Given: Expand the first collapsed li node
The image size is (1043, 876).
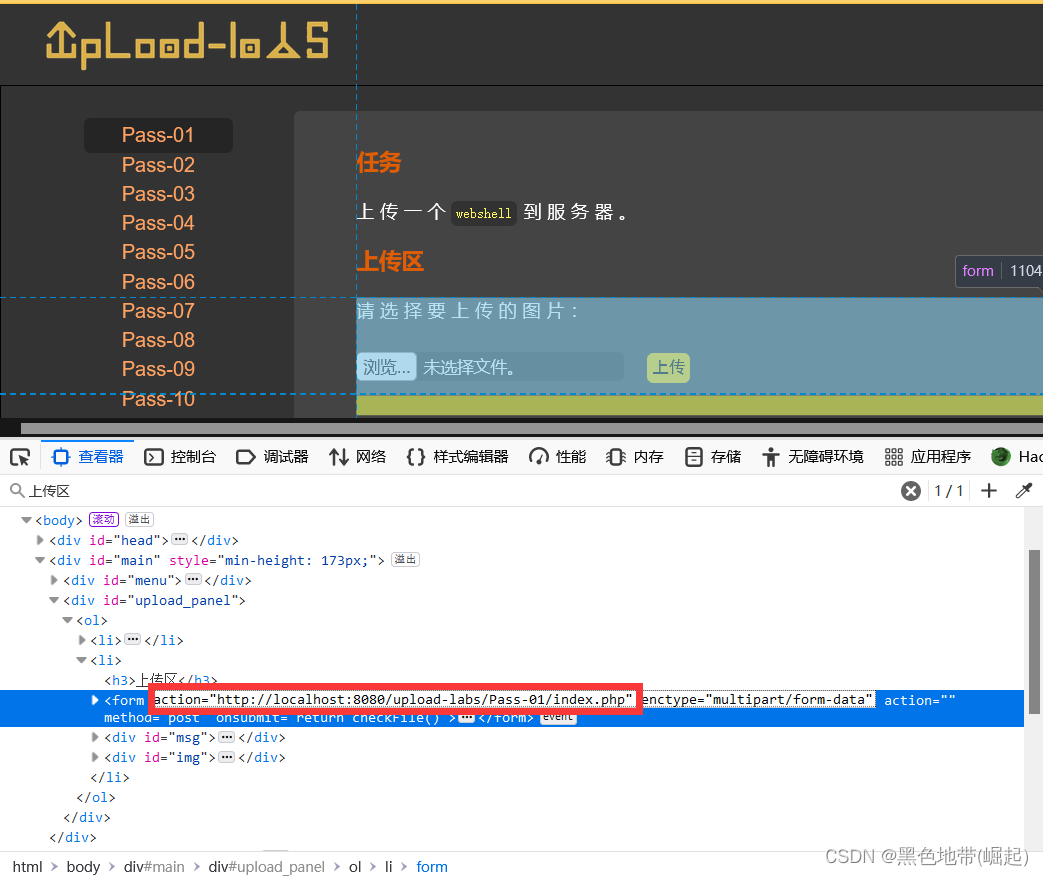Looking at the screenshot, I should click(82, 640).
